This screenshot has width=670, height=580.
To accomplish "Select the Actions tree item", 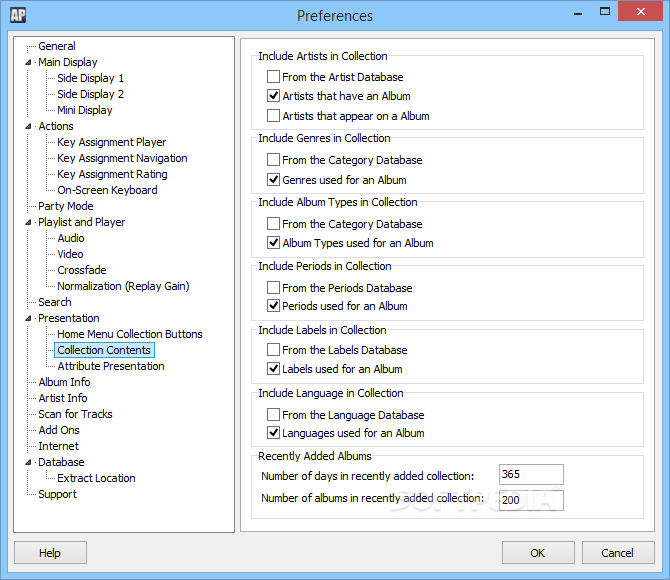I will point(56,126).
